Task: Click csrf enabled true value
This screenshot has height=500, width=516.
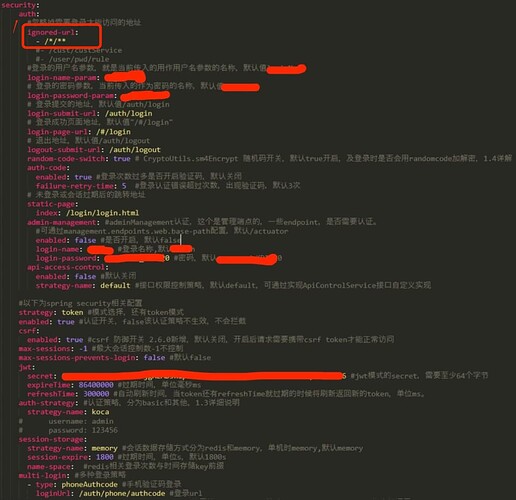Action: tap(74, 340)
